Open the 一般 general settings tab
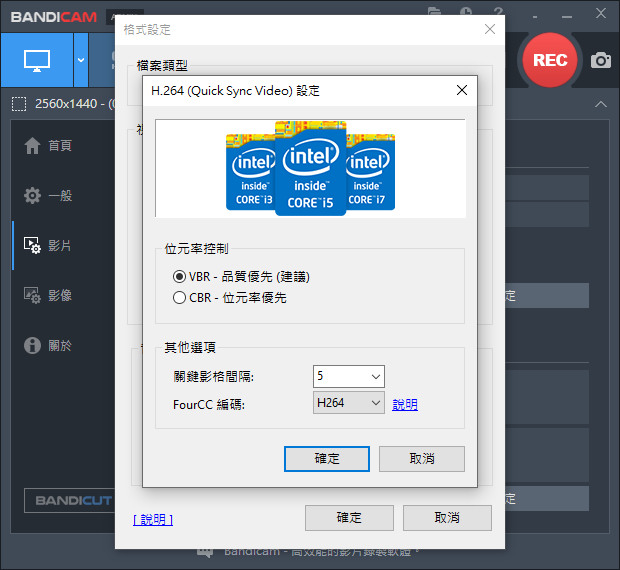 click(48, 196)
